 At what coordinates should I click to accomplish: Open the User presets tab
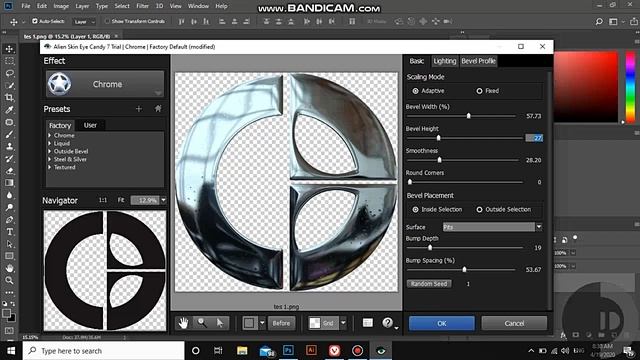[x=90, y=125]
